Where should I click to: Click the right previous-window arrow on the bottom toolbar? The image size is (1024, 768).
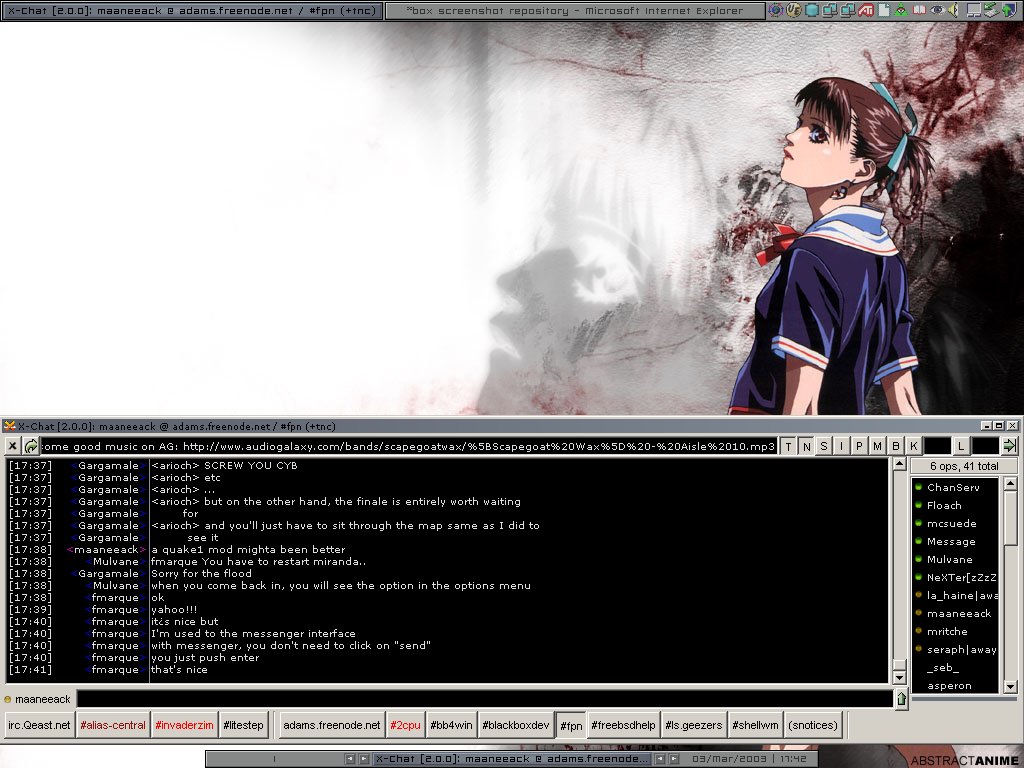(x=660, y=759)
